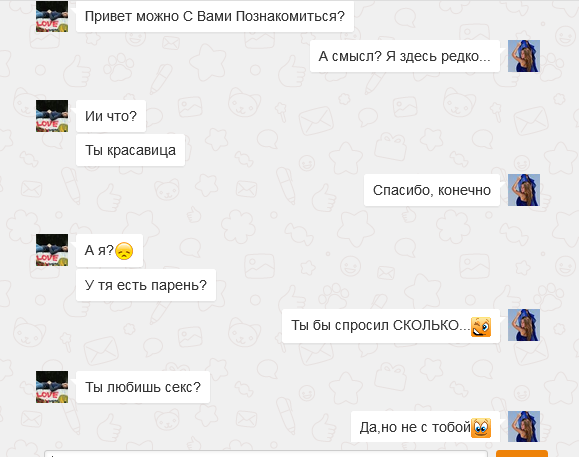579x457 pixels.
Task: Select the 'Ты красавица' message bubble
Action: (x=130, y=150)
